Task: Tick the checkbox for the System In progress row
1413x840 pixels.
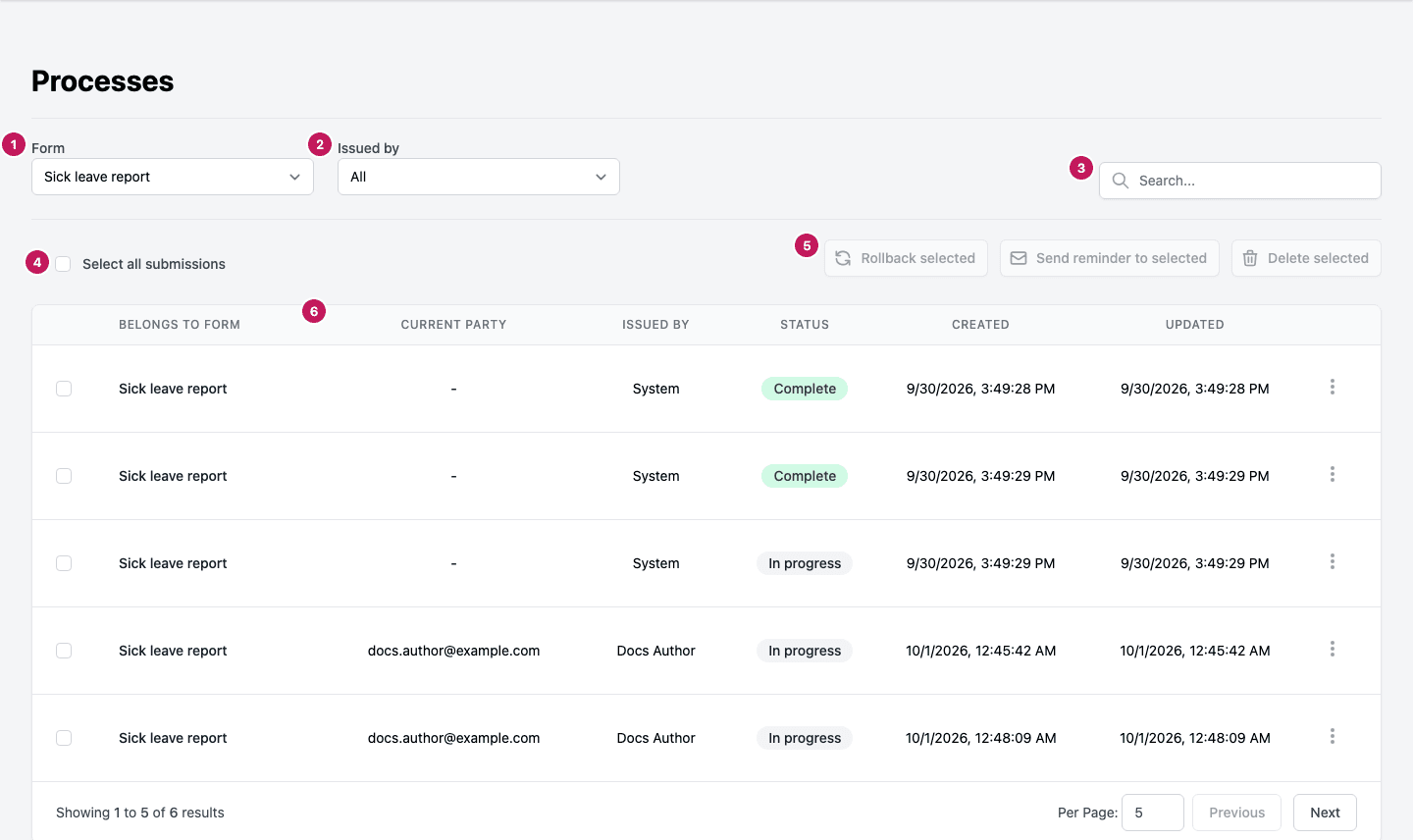Action: point(64,563)
